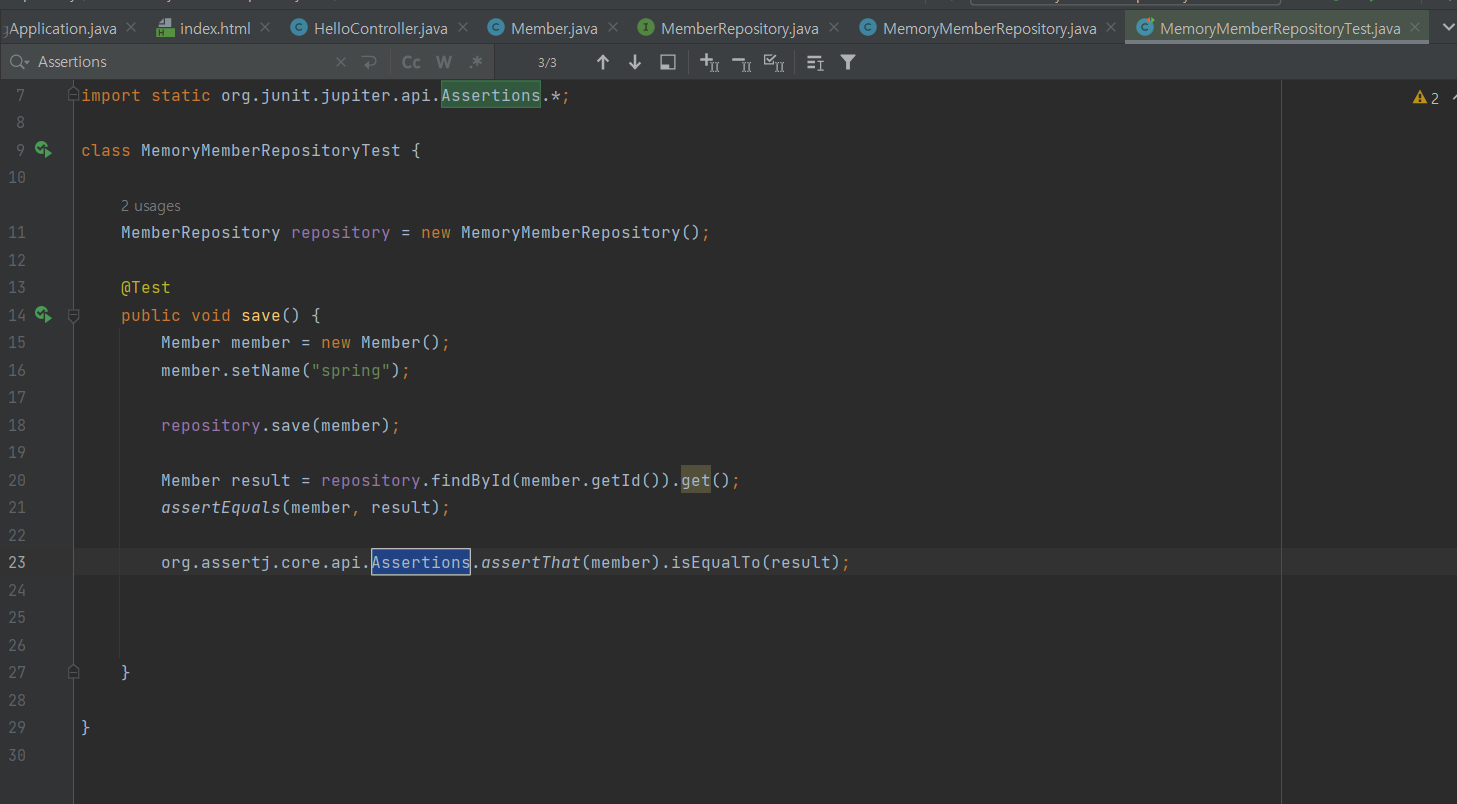Click MemoryMemberRepositoryTest class name in code
The image size is (1457, 804).
(271, 150)
